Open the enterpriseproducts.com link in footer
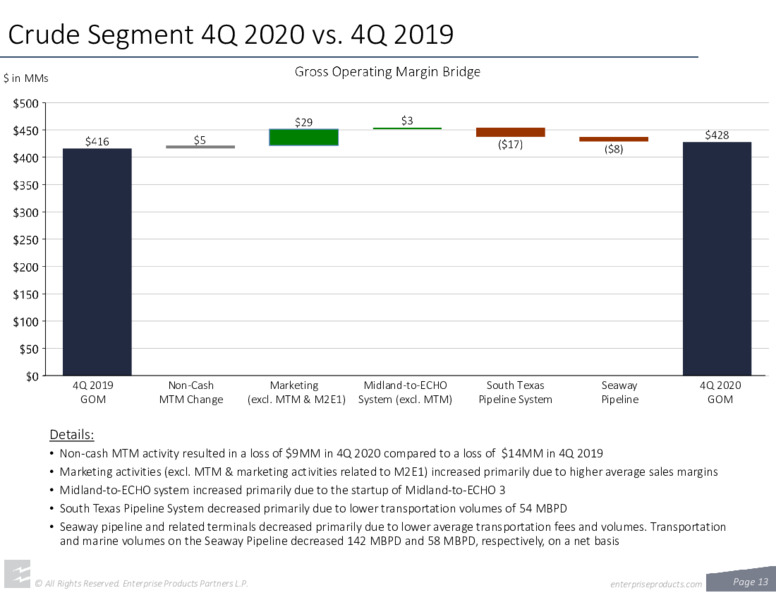The image size is (776, 600). pos(656,584)
